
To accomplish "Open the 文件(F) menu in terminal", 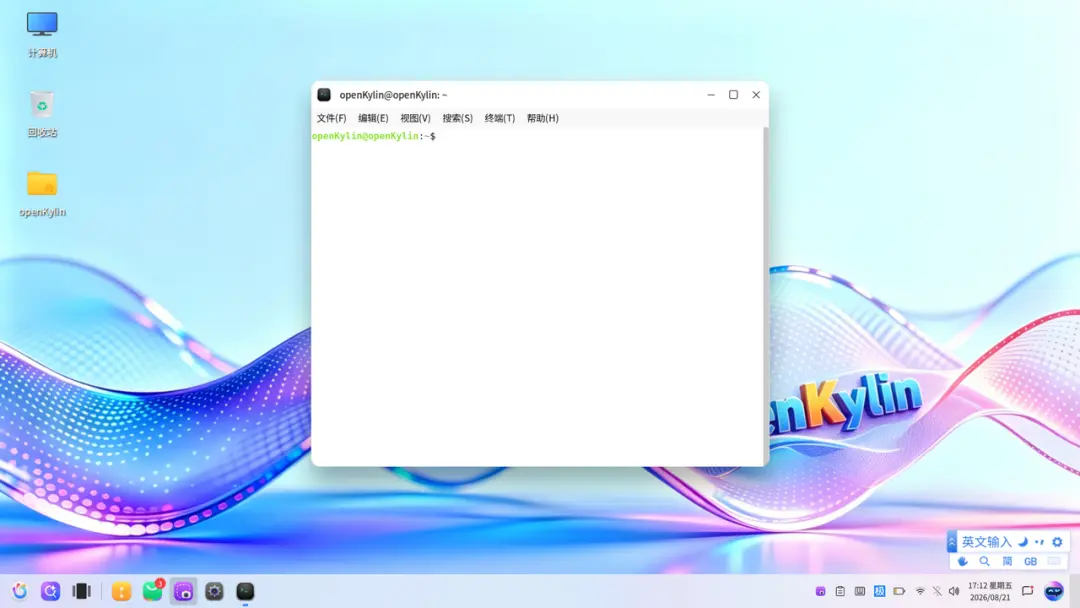I will tap(331, 118).
